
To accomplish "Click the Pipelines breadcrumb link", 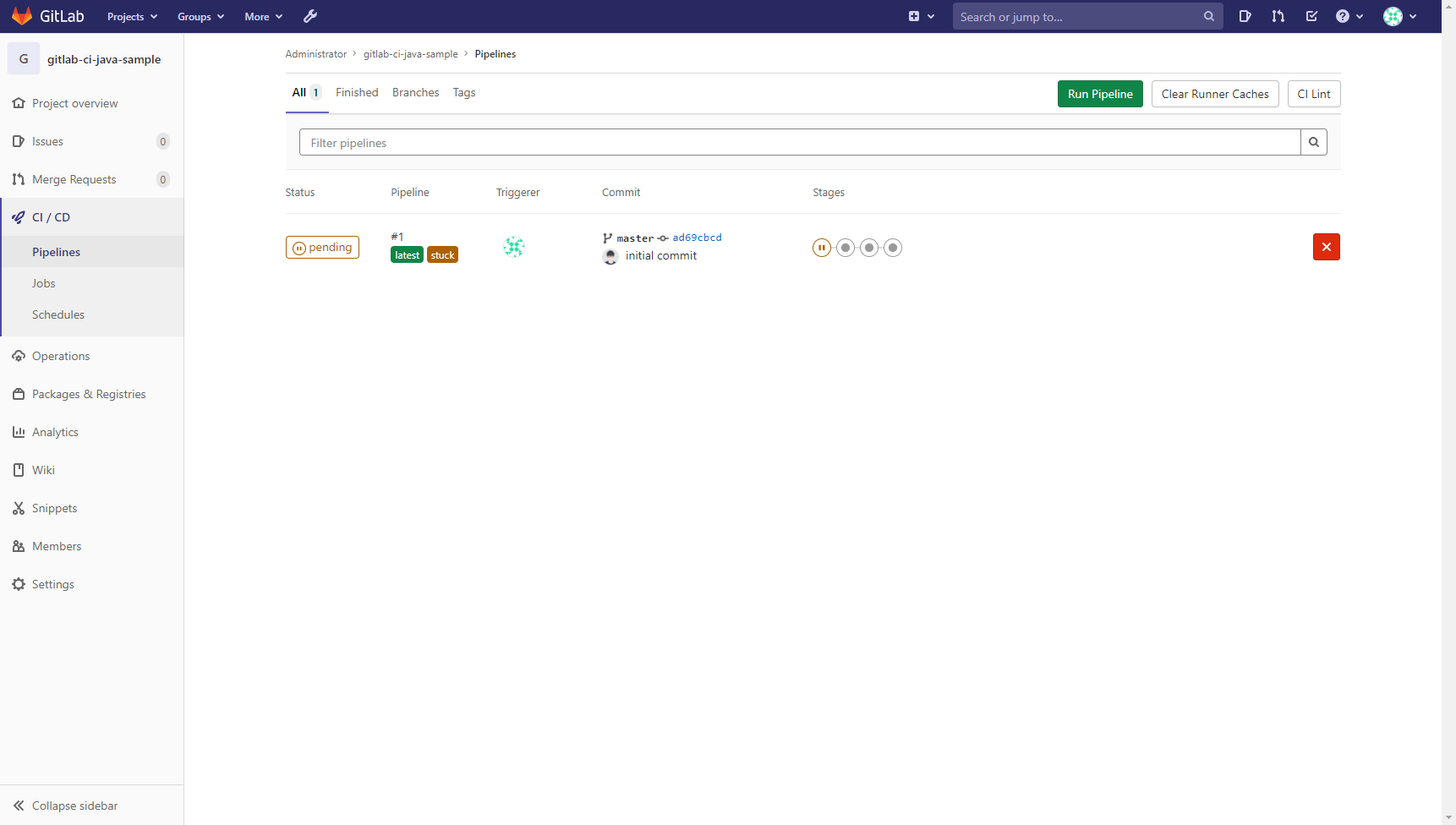I will tap(495, 54).
